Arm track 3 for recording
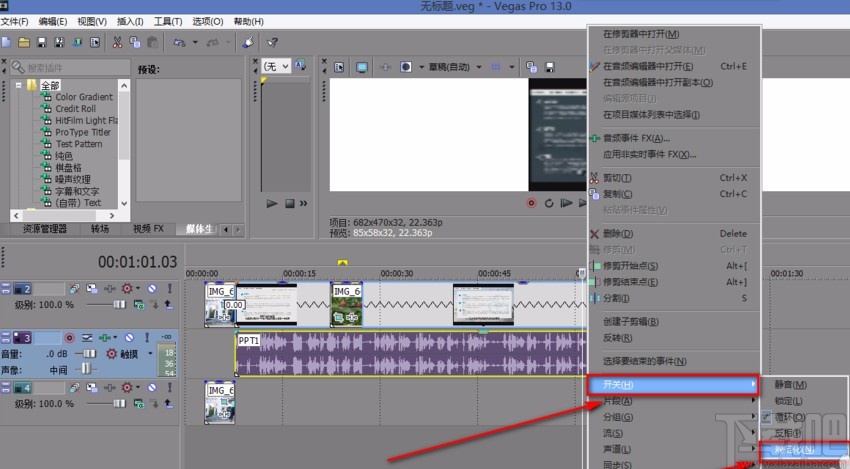Screen dimensions: 850x469 pyautogui.click(x=70, y=338)
